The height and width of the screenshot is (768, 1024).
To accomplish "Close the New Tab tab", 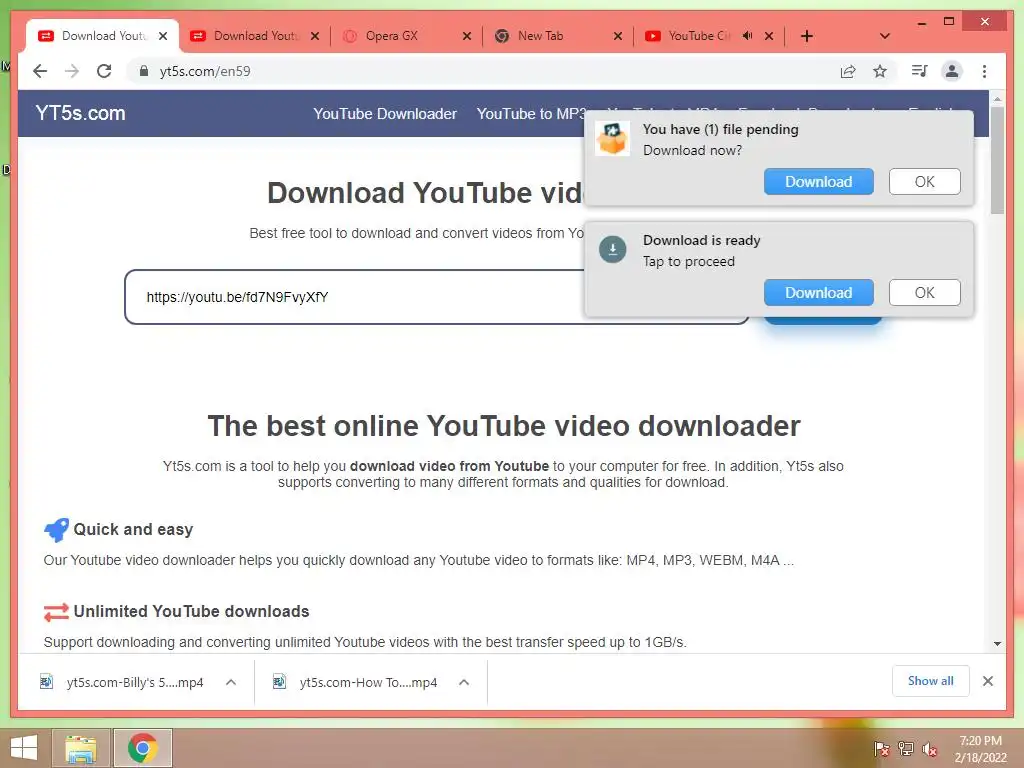I will tap(618, 36).
